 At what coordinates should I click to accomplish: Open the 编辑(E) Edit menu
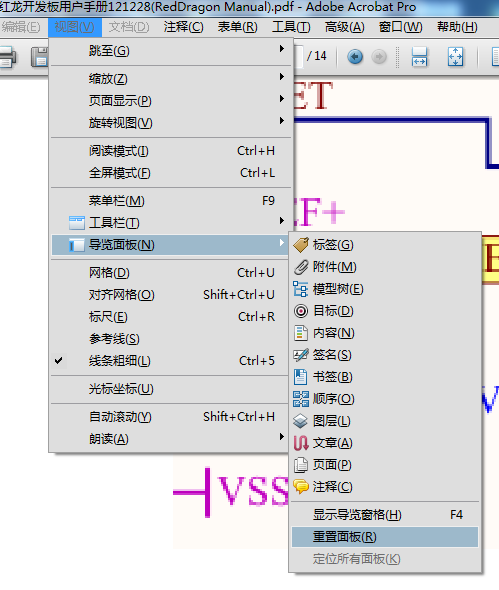[x=21, y=27]
